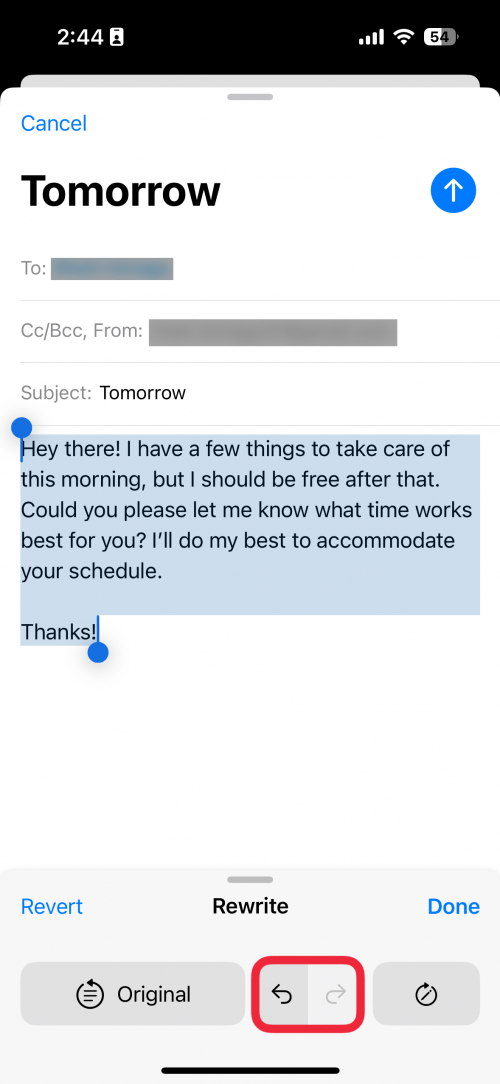500x1084 pixels.
Task: Tap the battery indicator in status bar
Action: [x=441, y=37]
